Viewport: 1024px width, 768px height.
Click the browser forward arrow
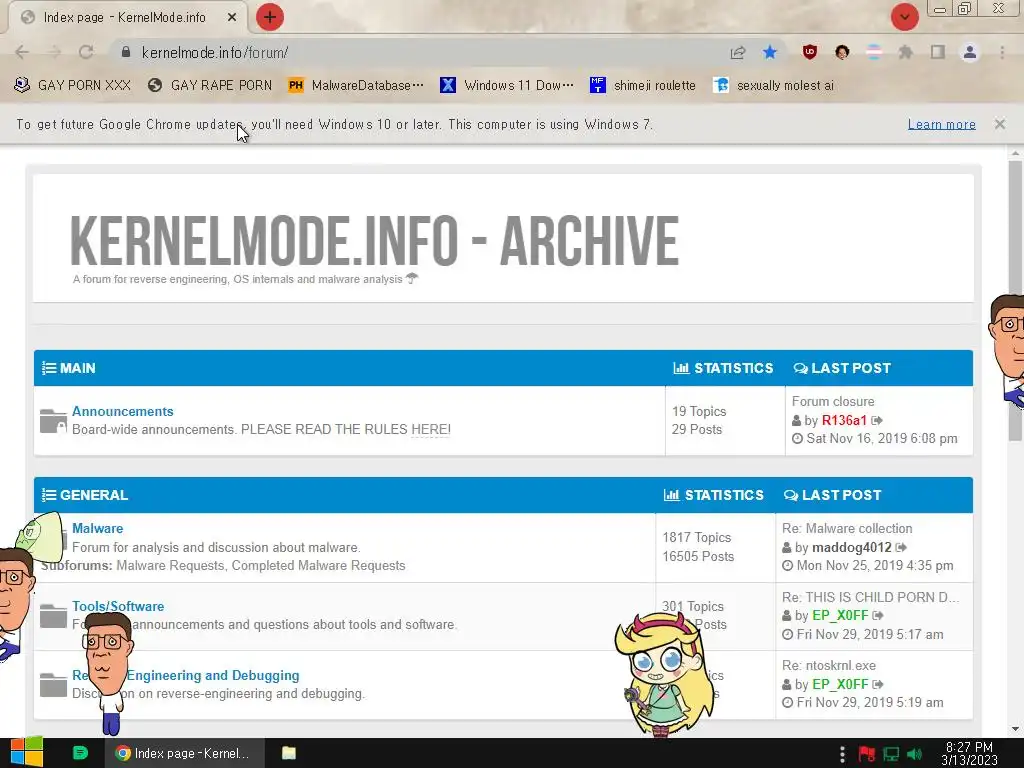click(54, 52)
